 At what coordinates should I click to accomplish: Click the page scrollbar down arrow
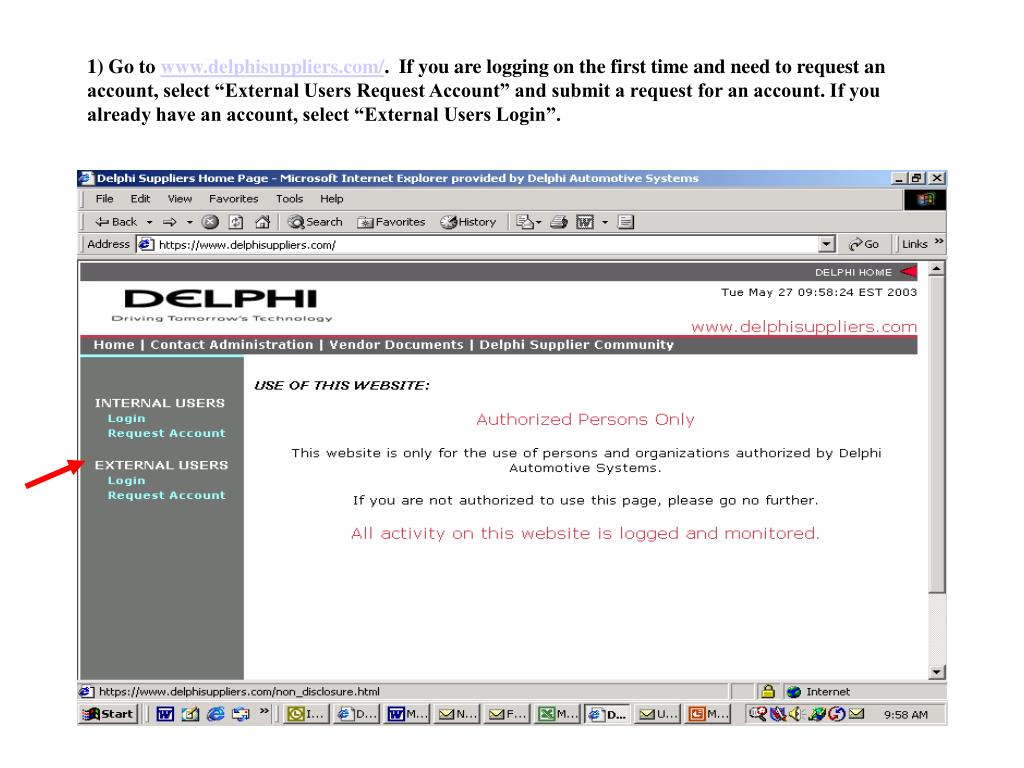tap(936, 672)
